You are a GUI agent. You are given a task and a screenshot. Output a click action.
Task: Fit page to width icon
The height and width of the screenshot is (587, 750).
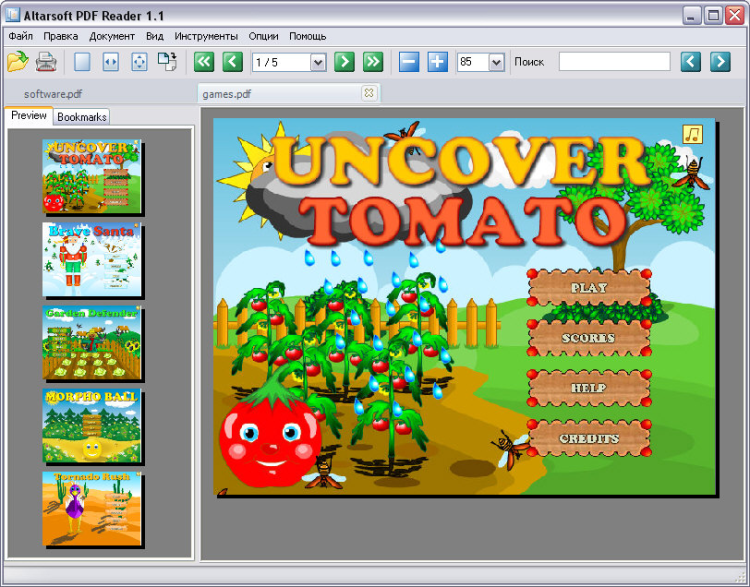(x=110, y=62)
